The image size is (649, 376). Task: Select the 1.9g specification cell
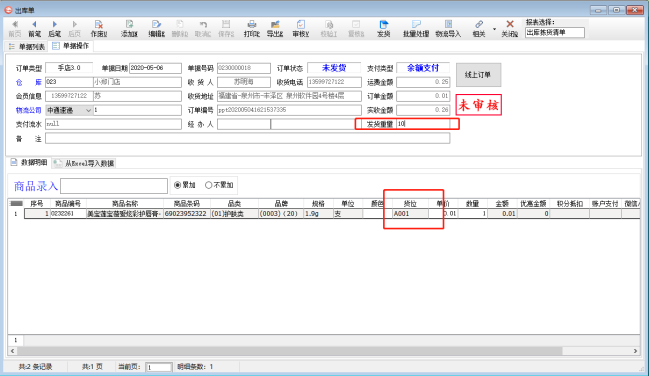click(318, 214)
